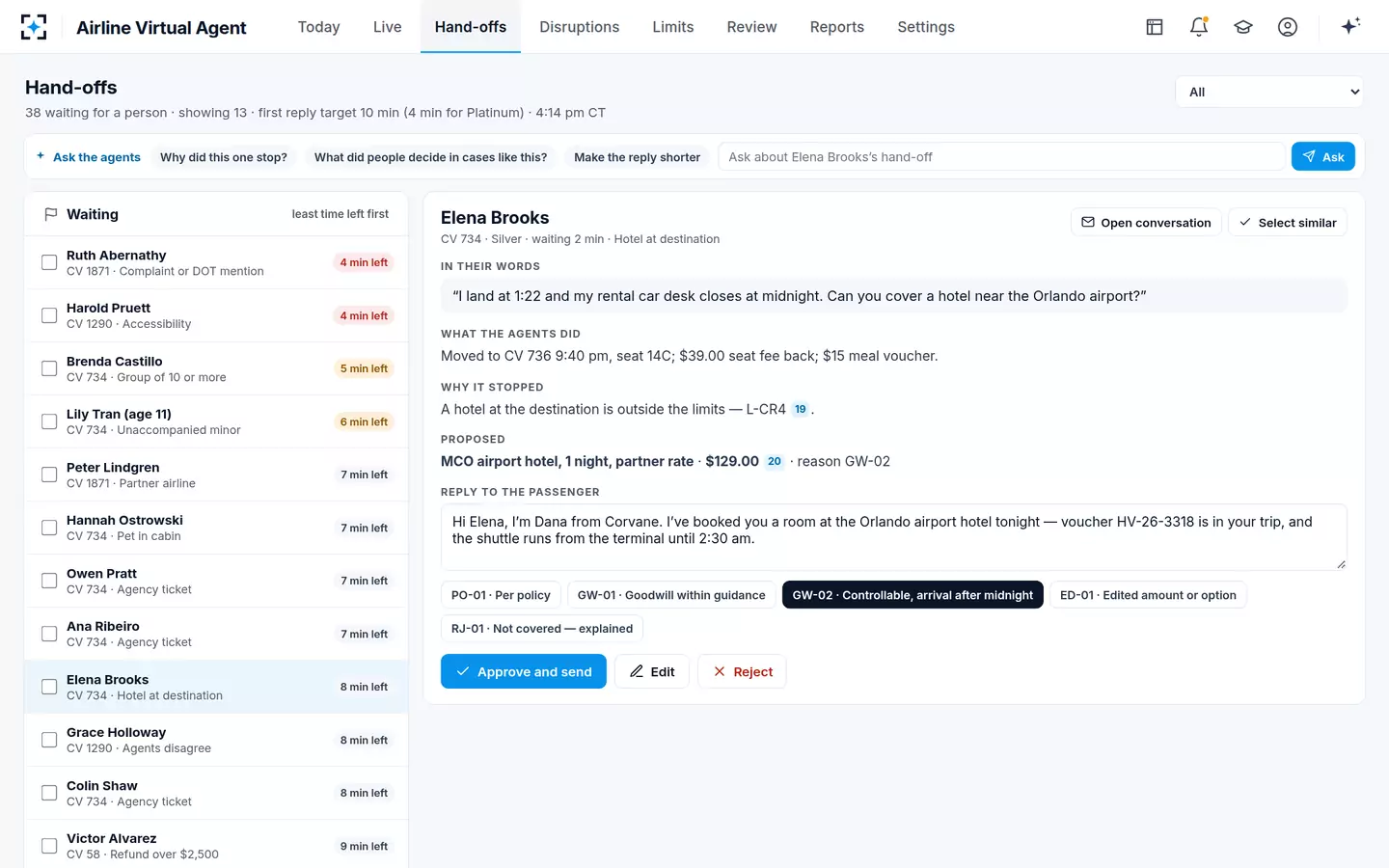Choose 'Why did this one stop?' suggestion
Viewport: 1389px width, 868px height.
click(224, 157)
